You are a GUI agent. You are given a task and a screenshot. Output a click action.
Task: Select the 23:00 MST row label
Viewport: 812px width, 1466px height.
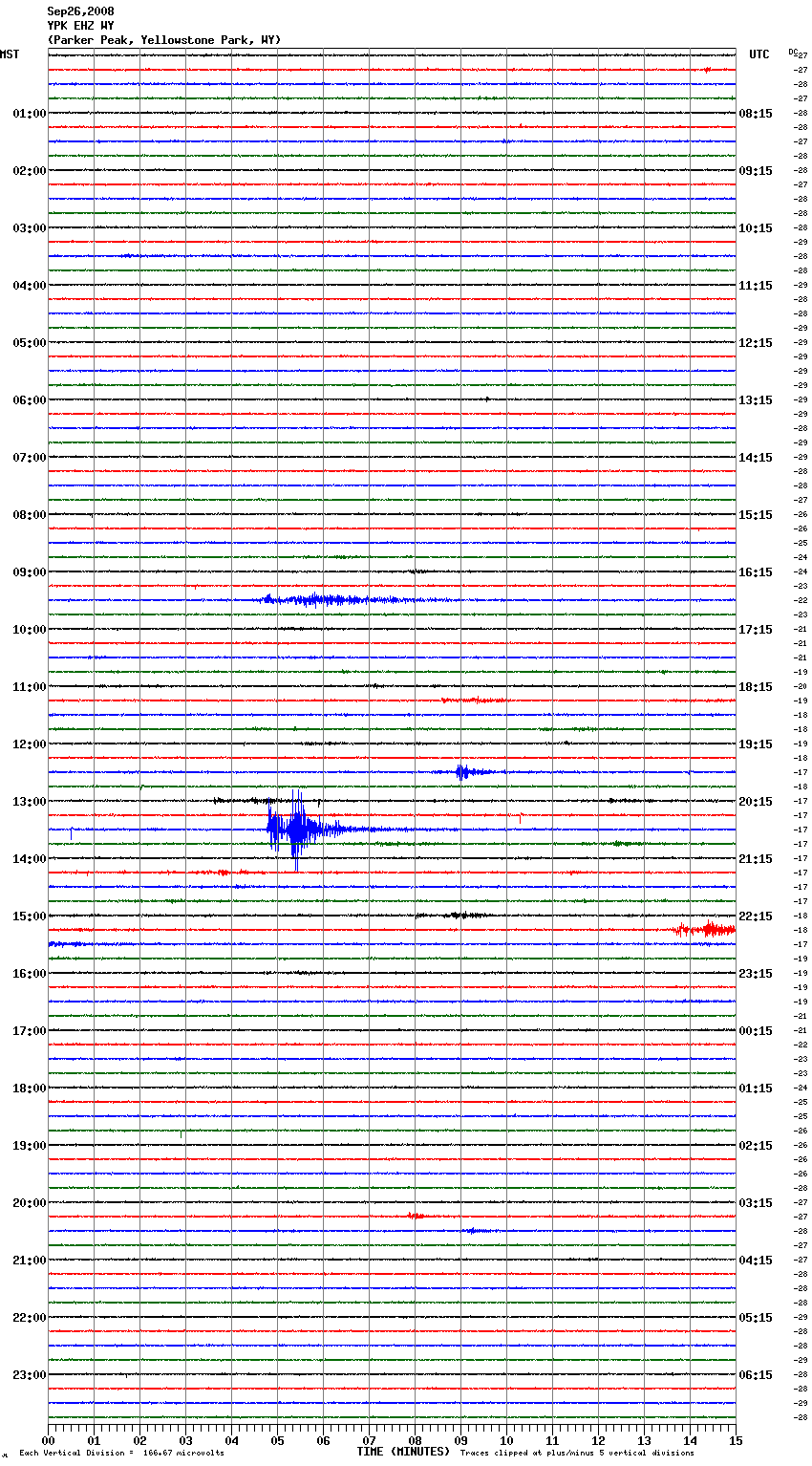(x=30, y=1375)
